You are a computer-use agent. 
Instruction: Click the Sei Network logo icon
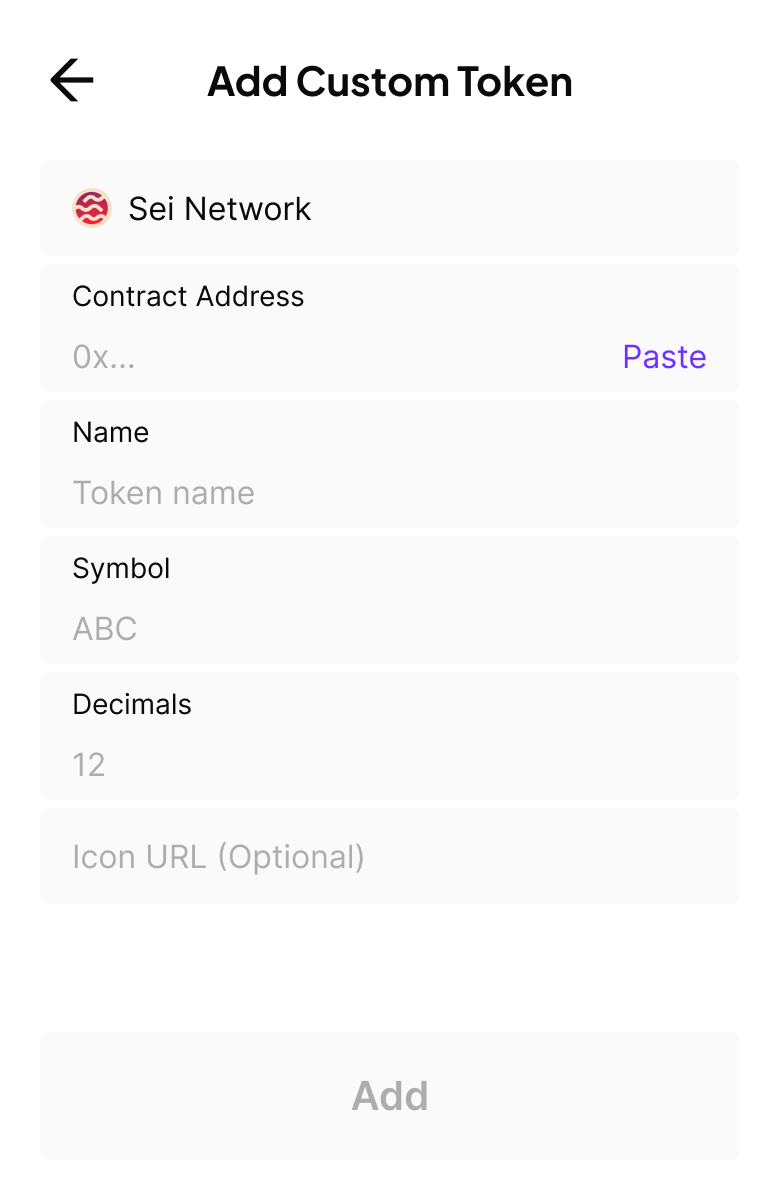pos(92,208)
